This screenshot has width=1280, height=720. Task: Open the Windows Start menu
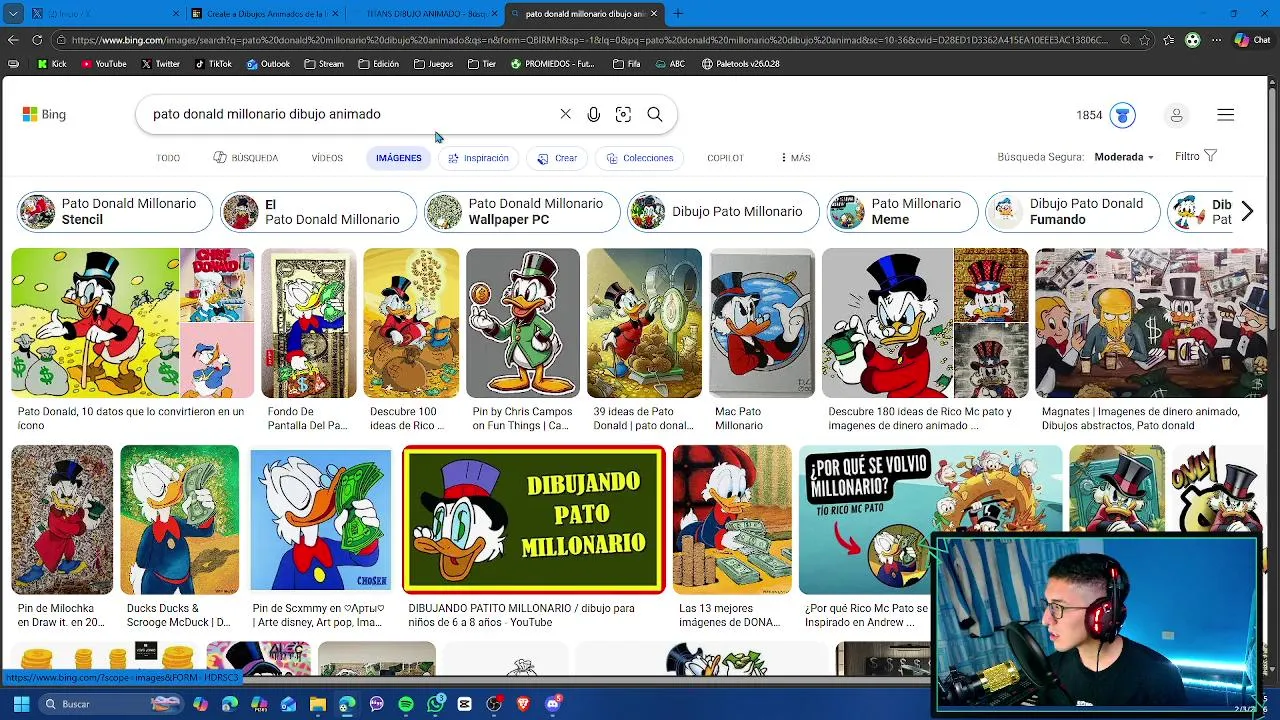coord(21,704)
